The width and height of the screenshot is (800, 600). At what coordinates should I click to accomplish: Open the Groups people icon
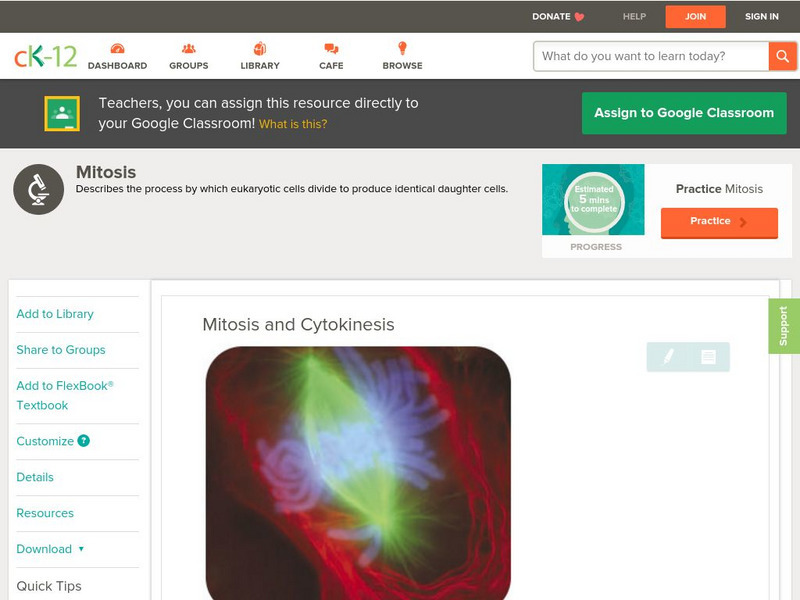(x=189, y=48)
